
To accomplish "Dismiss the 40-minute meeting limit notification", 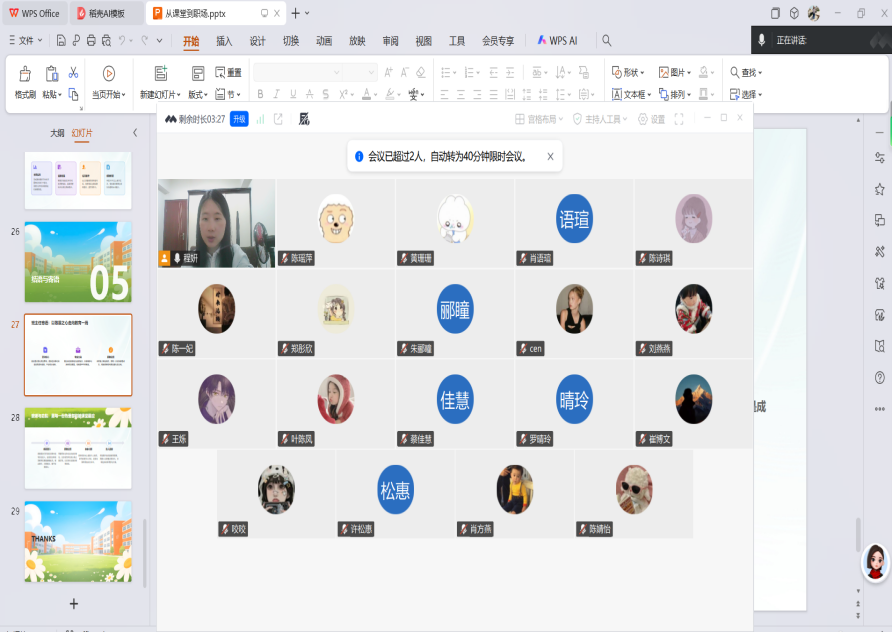I will click(x=550, y=157).
